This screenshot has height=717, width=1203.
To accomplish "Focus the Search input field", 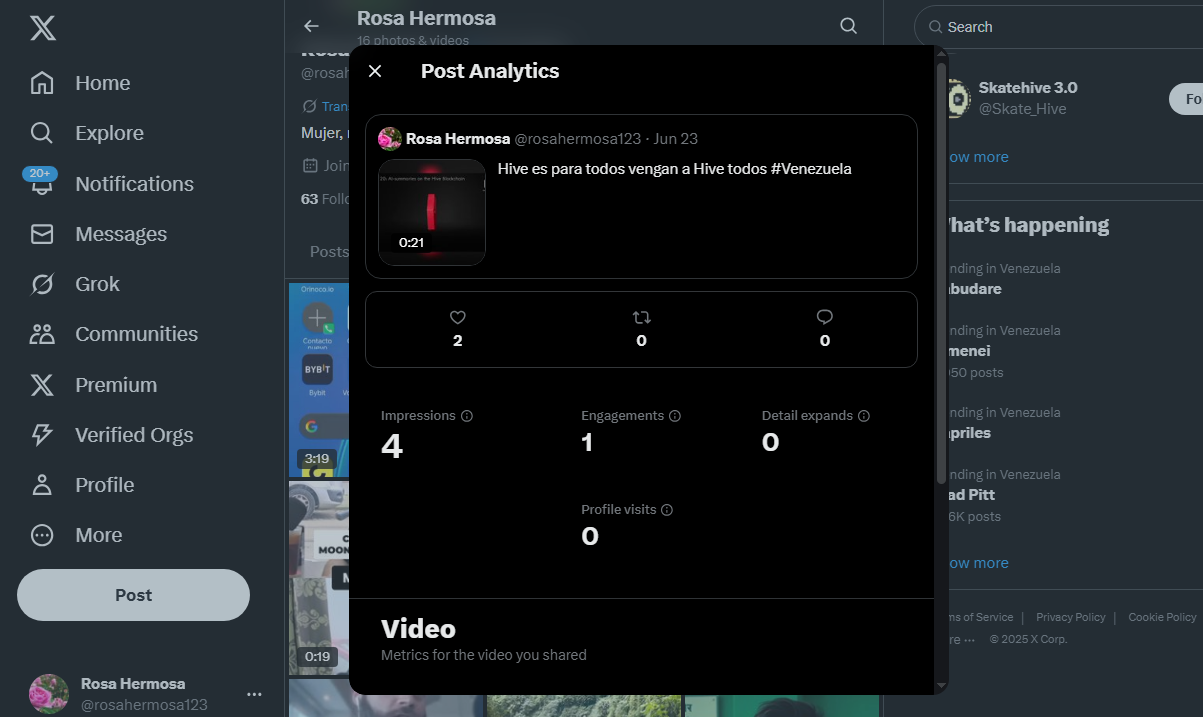I will pyautogui.click(x=1060, y=27).
